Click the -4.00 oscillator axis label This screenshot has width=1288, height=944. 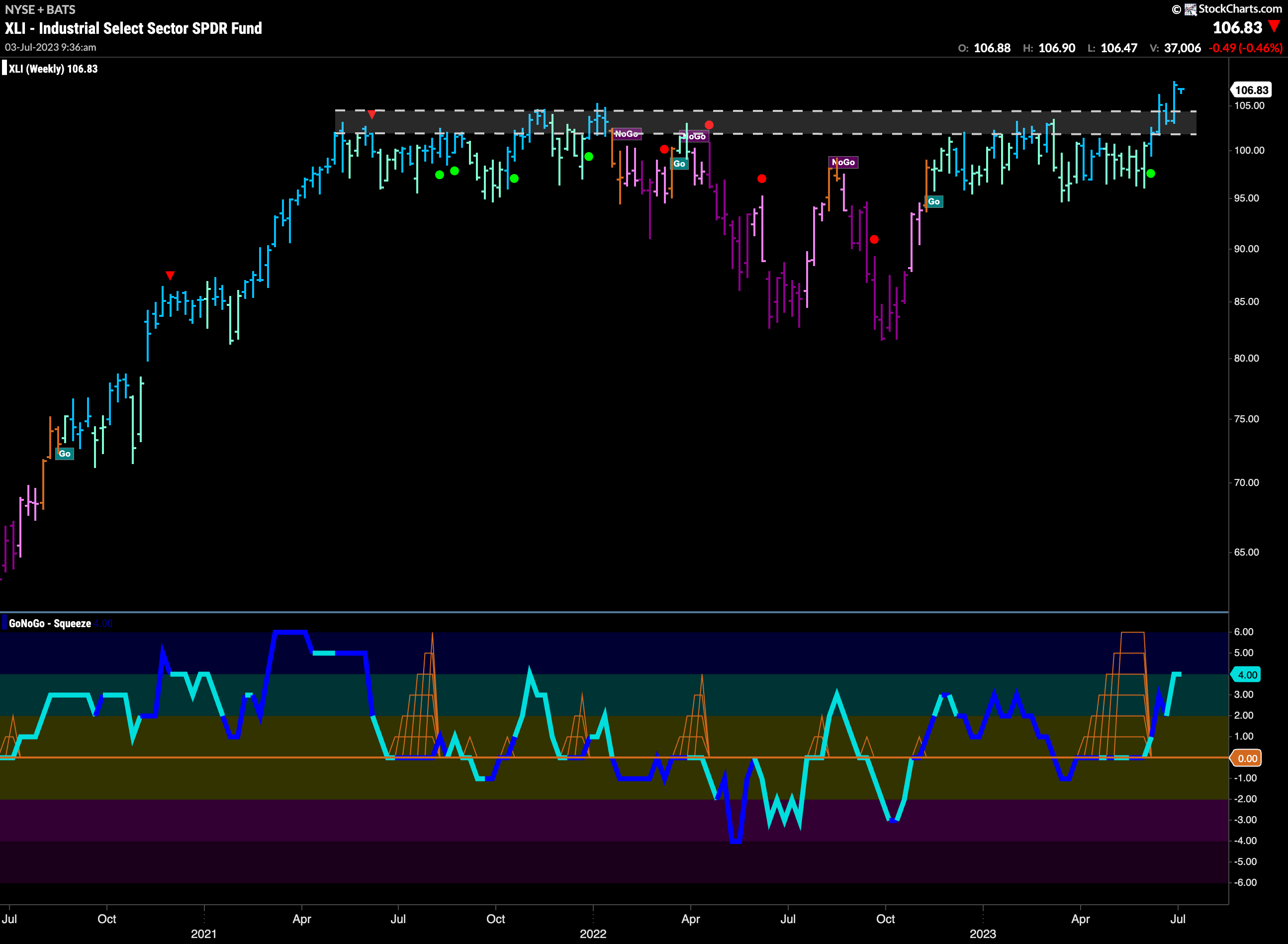(x=1245, y=841)
